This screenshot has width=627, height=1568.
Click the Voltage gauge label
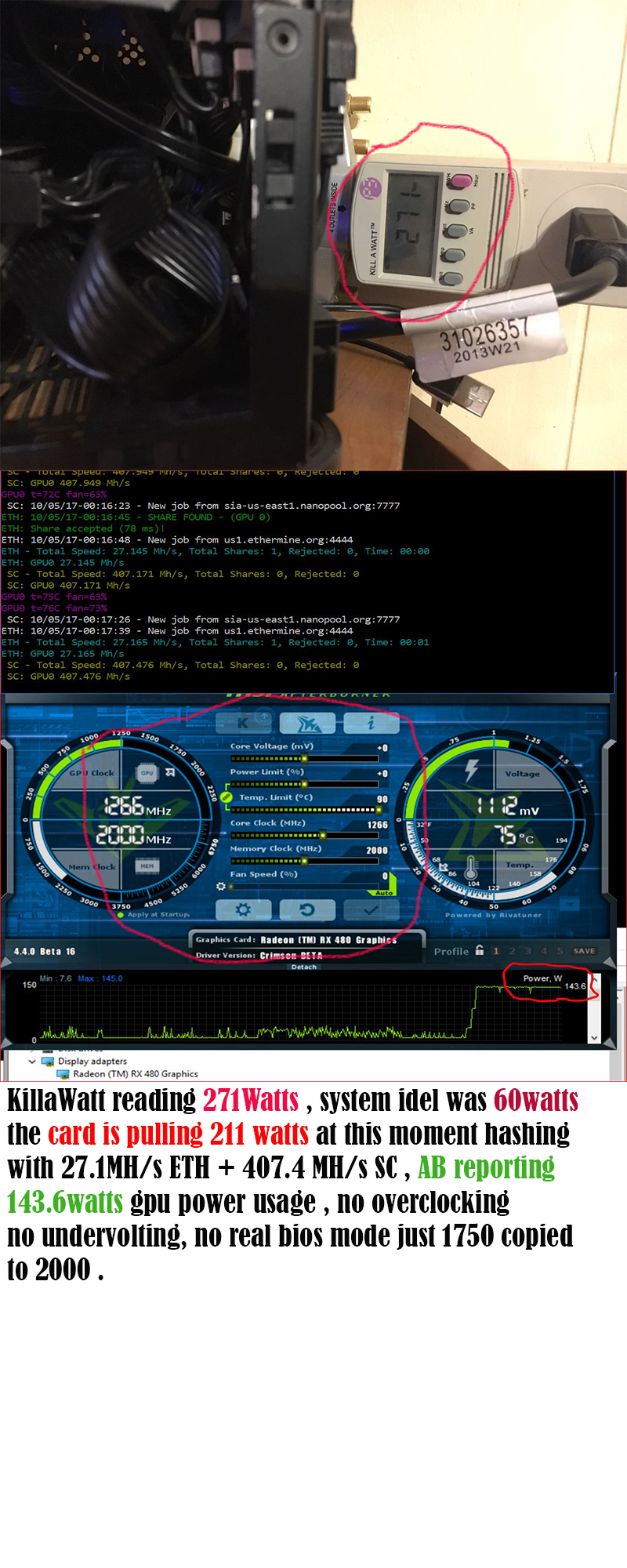click(522, 774)
